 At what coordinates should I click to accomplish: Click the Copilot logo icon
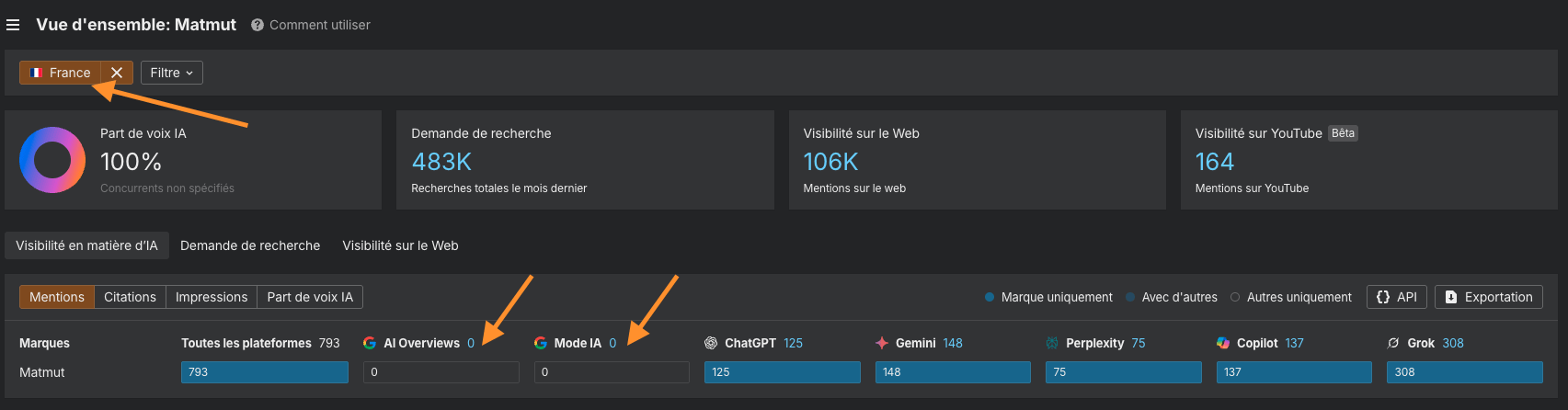tap(1223, 343)
